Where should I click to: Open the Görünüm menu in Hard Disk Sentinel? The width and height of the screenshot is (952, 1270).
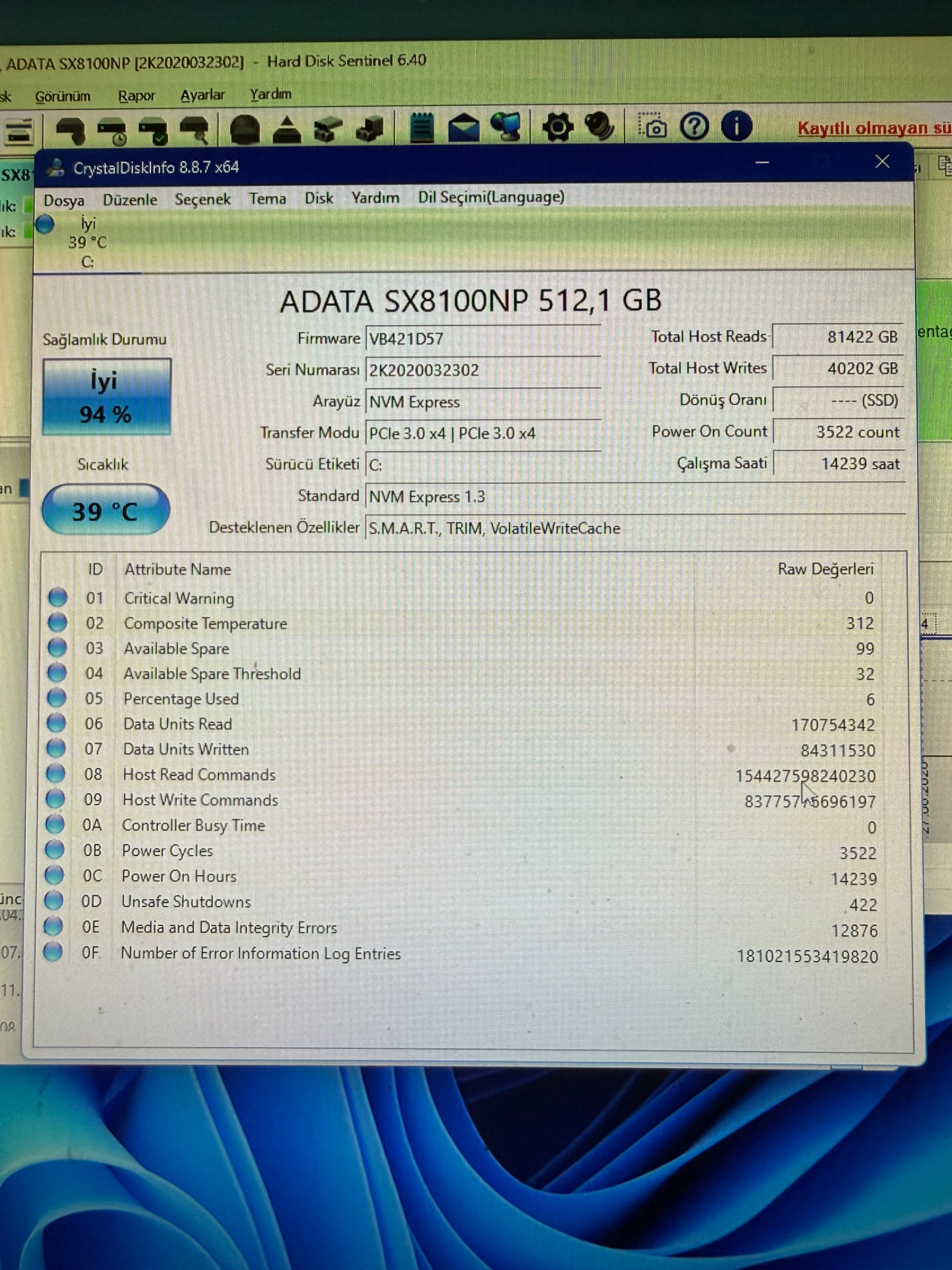63,96
